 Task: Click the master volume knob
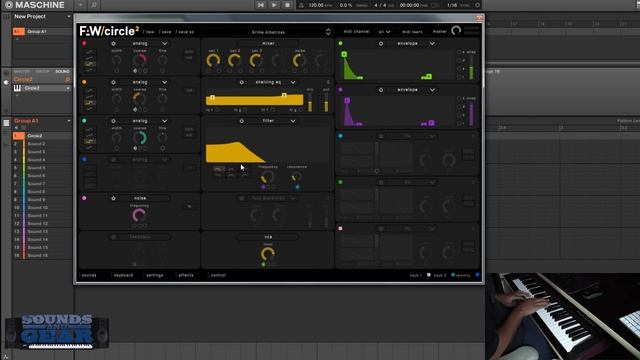point(456,31)
